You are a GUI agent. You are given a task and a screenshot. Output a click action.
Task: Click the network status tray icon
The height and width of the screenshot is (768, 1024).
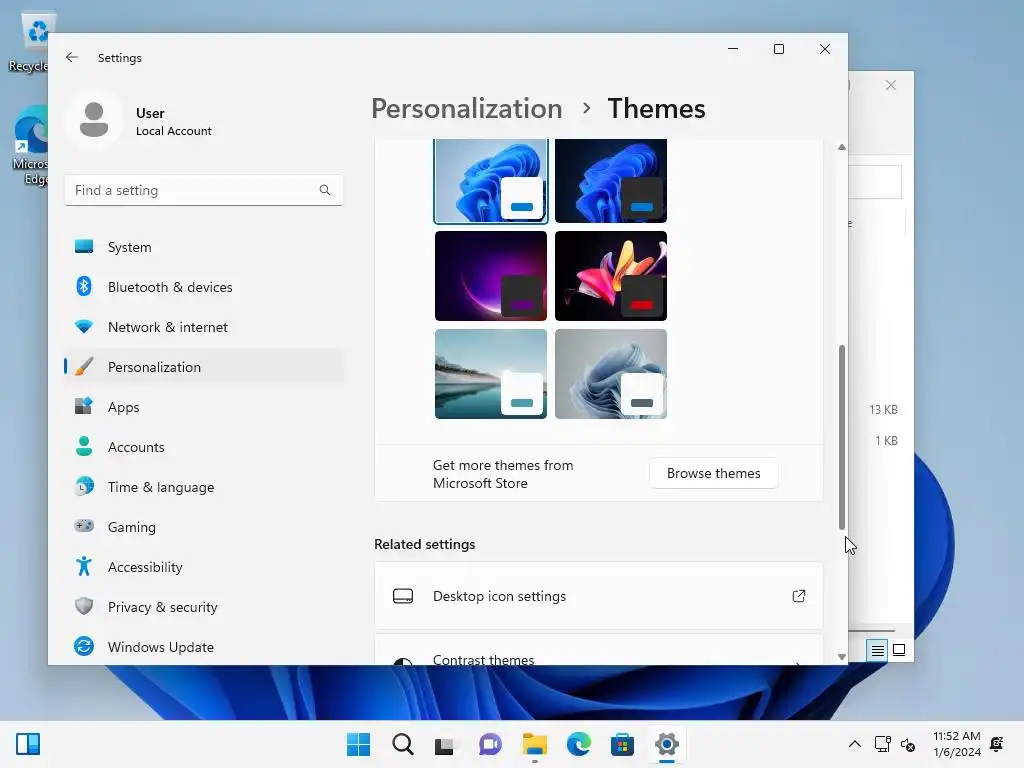pos(883,744)
